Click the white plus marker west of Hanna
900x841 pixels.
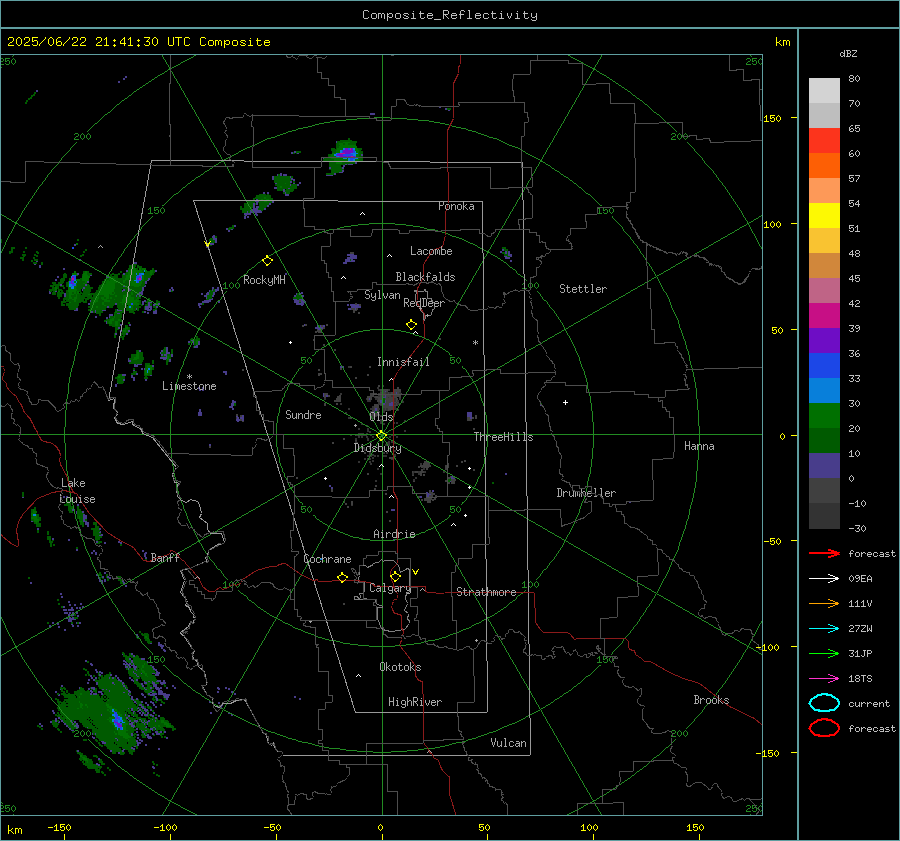pyautogui.click(x=565, y=402)
